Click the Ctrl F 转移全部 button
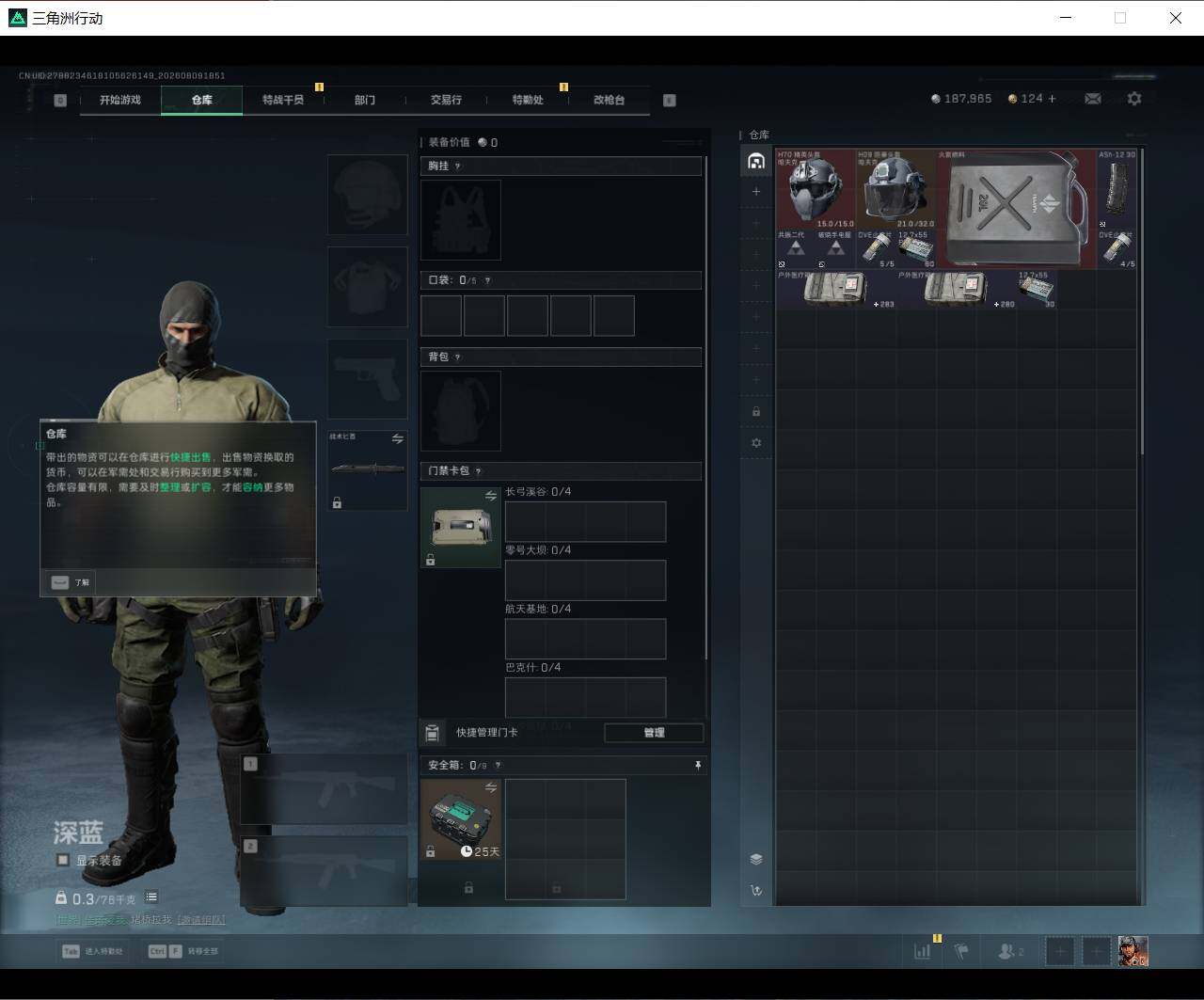This screenshot has width=1204, height=1000. [183, 951]
